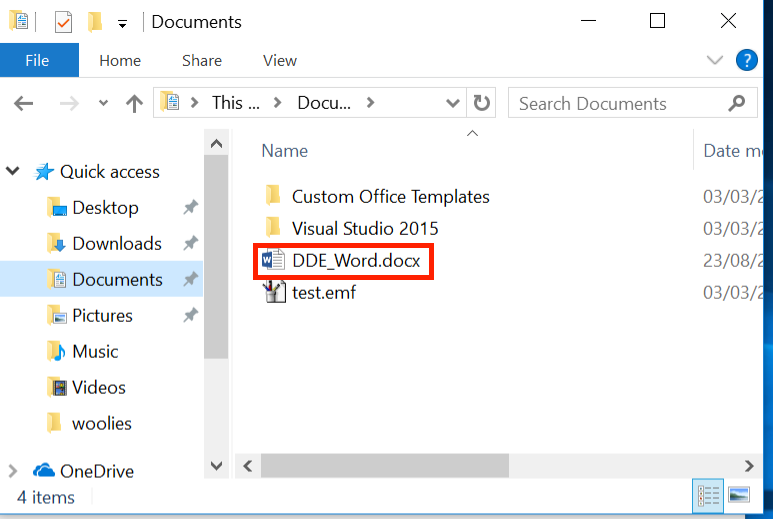Navigate back with the left arrow
The image size is (773, 519).
[24, 103]
